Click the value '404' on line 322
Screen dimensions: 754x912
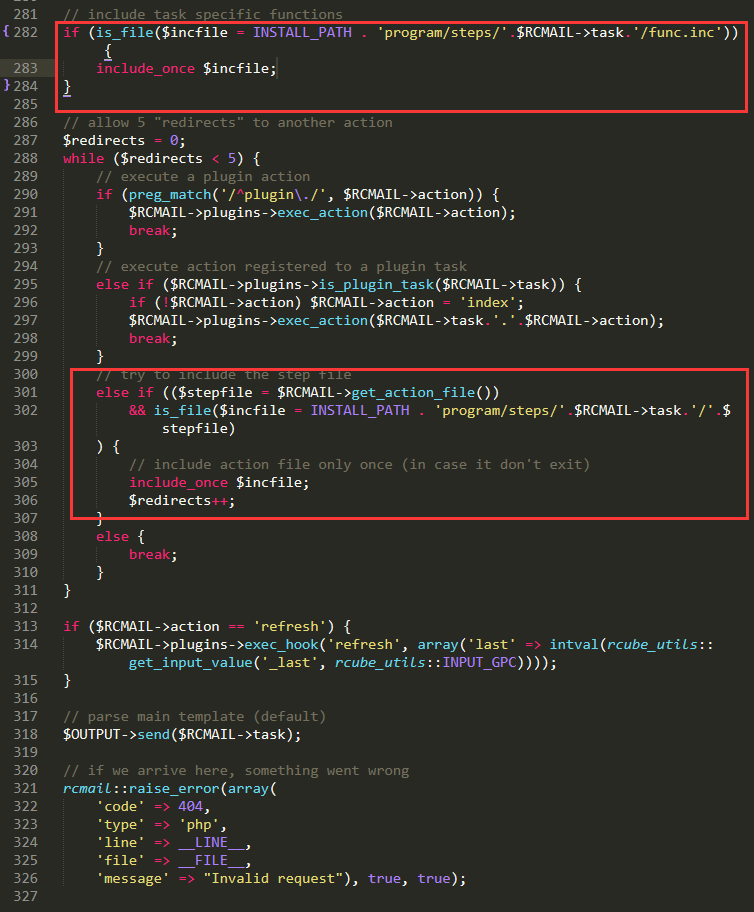pos(190,806)
